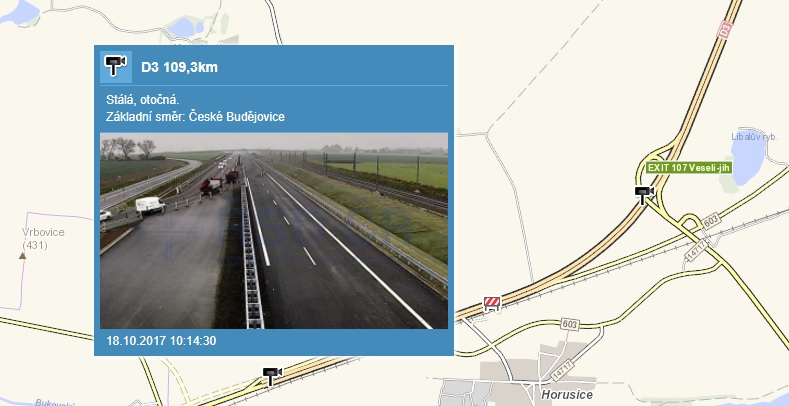Click the D3 109,3km popup title
Viewport: 789px width, 406px height.
pos(179,67)
